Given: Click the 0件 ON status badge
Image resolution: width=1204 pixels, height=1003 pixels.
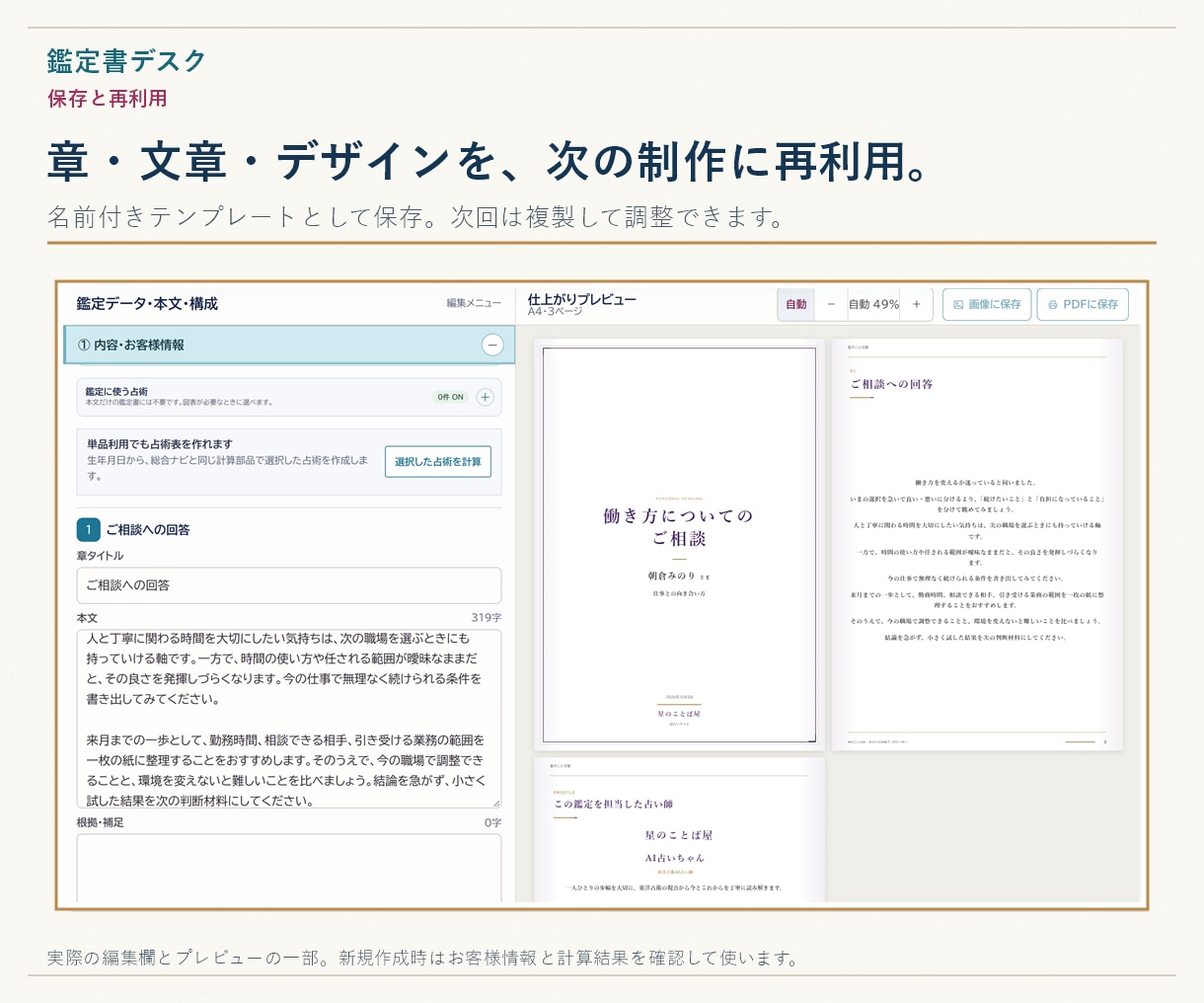Looking at the screenshot, I should coord(451,397).
